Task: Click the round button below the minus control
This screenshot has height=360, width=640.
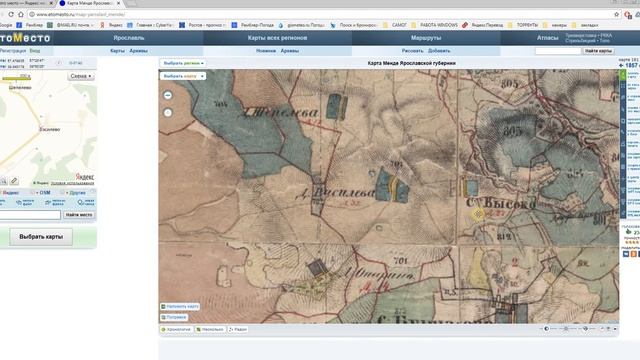Action: [x=168, y=113]
